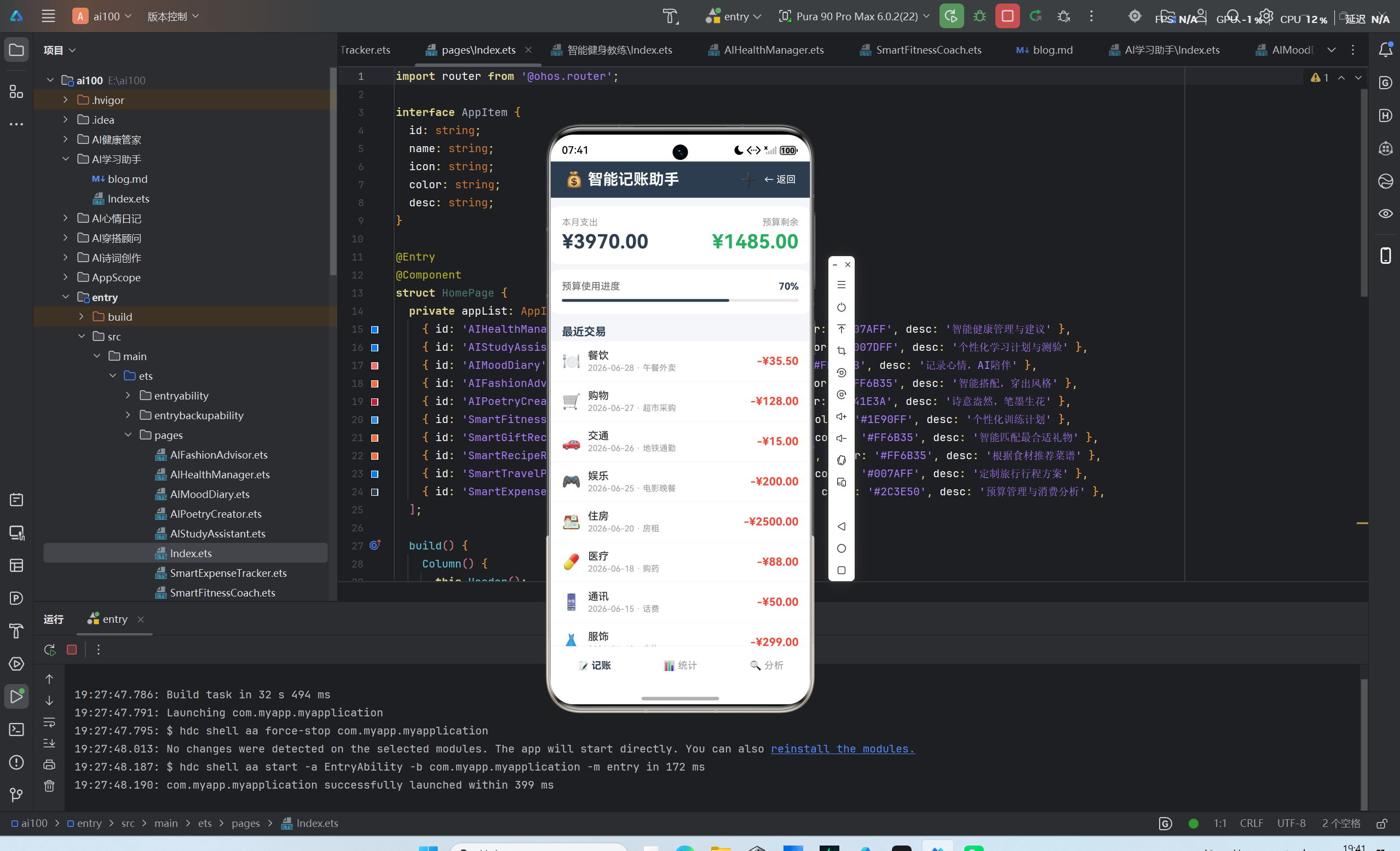1400x851 pixels.
Task: Click emulator power button
Action: pyautogui.click(x=842, y=308)
